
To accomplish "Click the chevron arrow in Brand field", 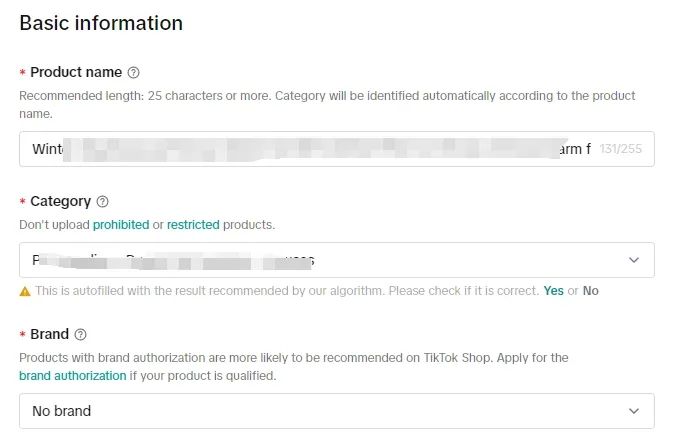I will (x=633, y=411).
